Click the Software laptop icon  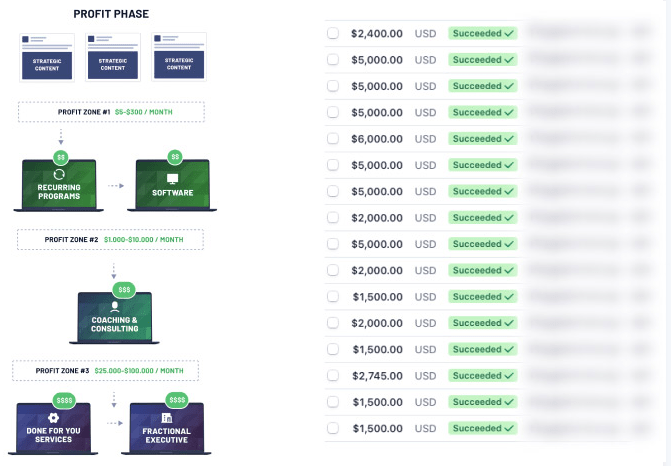172,186
